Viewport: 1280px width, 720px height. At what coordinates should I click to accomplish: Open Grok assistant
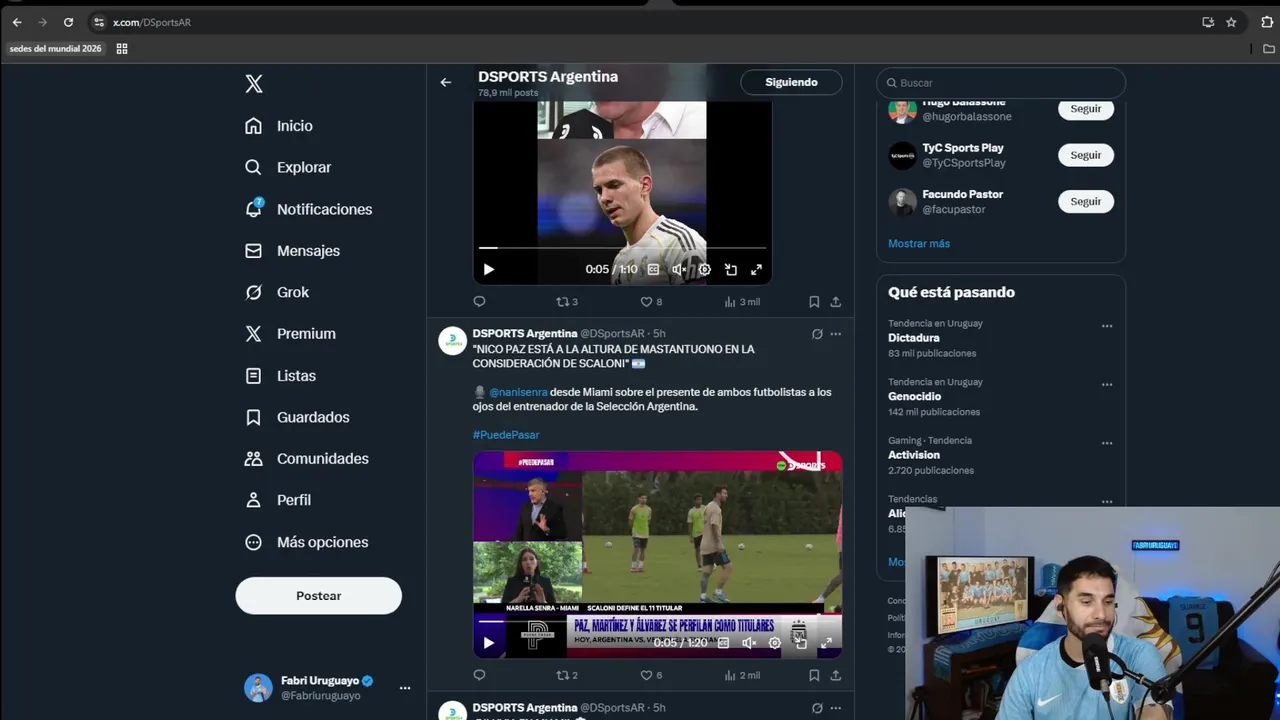tap(278, 292)
